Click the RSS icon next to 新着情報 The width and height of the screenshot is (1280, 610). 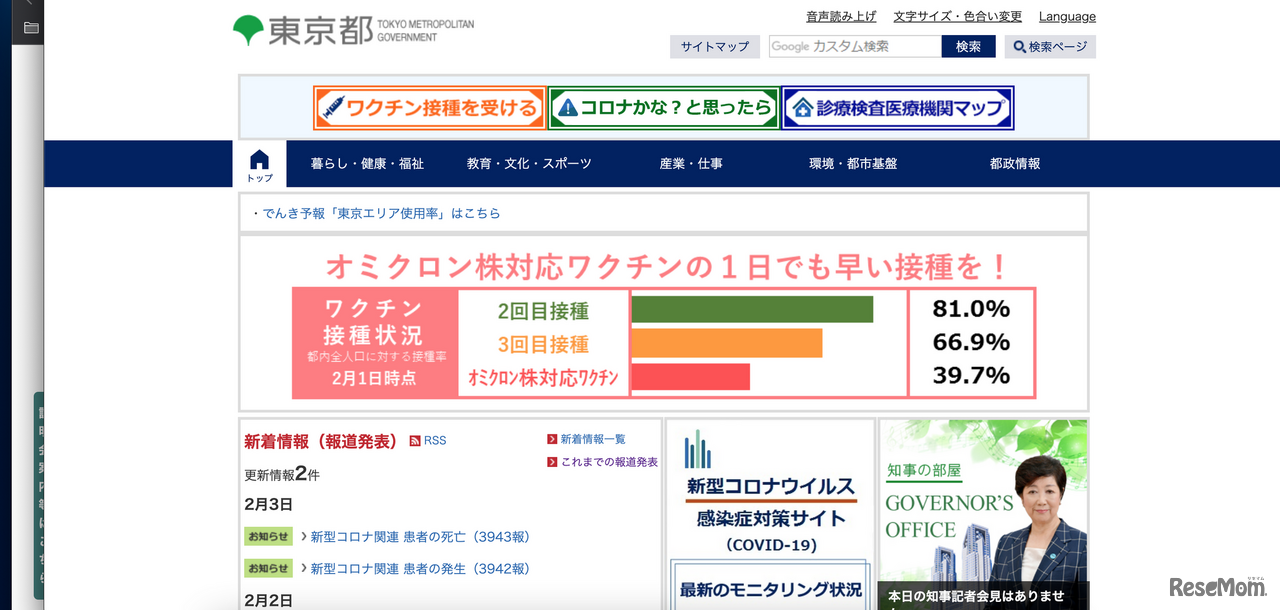[x=414, y=440]
